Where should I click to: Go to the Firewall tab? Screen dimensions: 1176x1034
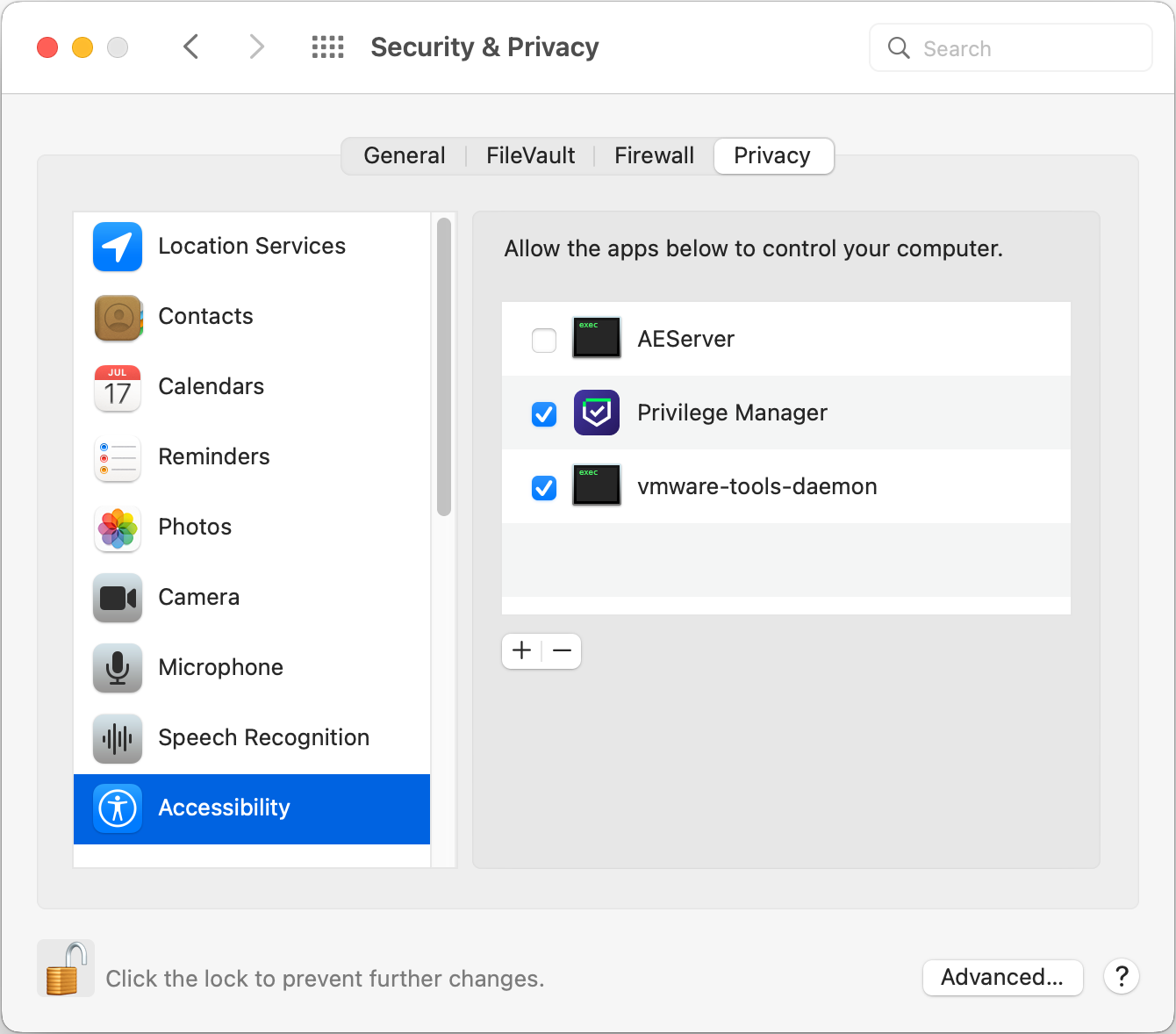pyautogui.click(x=654, y=156)
